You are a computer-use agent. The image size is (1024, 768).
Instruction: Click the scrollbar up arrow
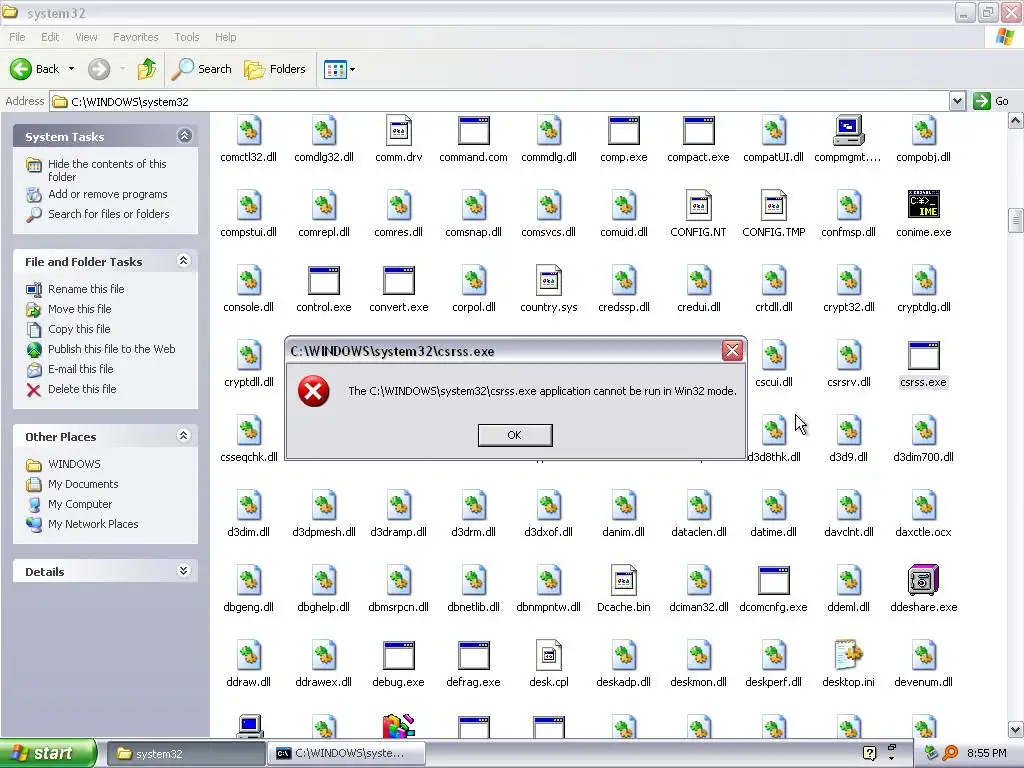[x=1015, y=121]
